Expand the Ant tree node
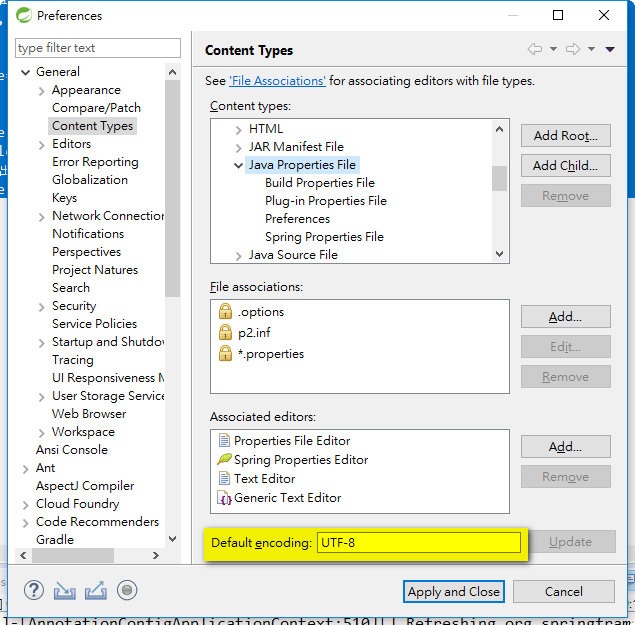 pos(26,469)
